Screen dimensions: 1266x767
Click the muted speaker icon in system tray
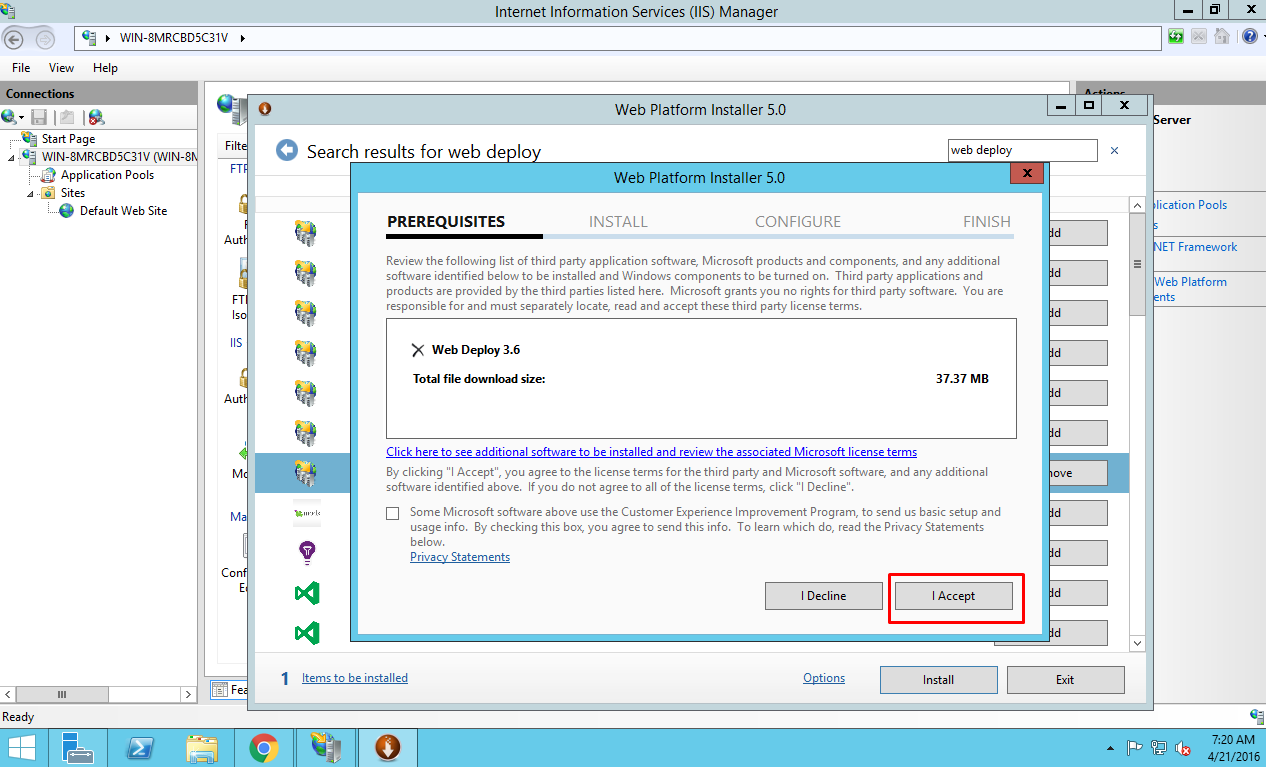(x=1183, y=747)
